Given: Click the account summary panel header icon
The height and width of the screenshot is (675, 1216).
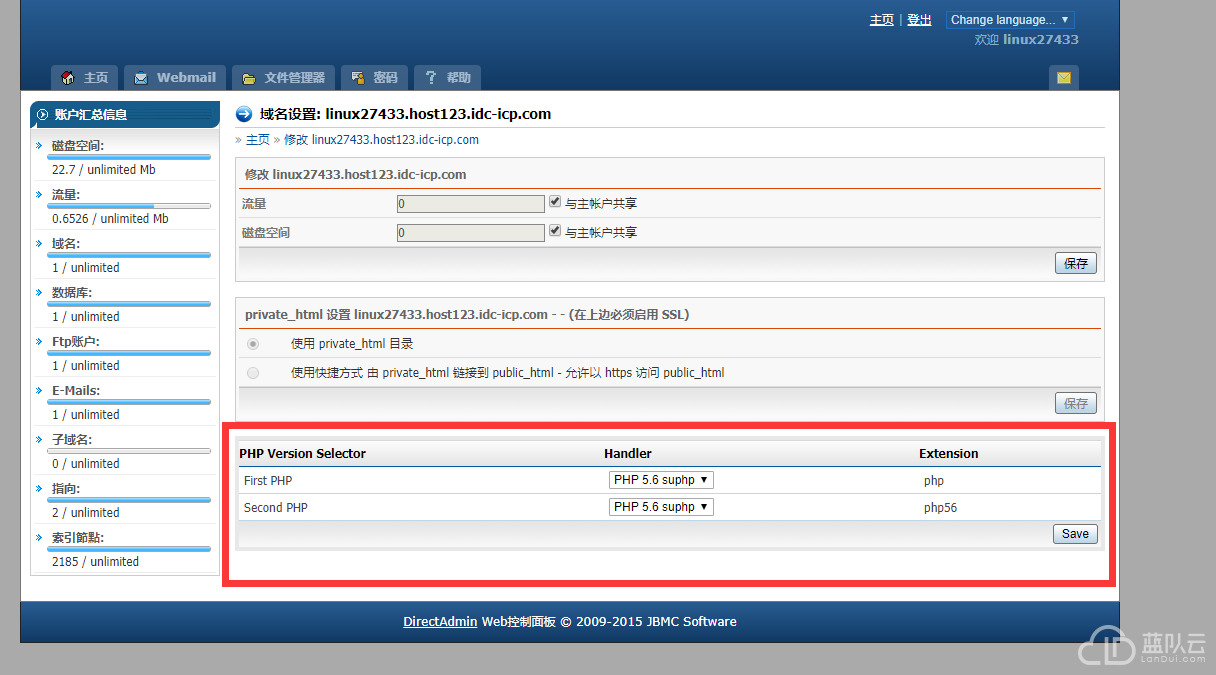Looking at the screenshot, I should point(42,115).
